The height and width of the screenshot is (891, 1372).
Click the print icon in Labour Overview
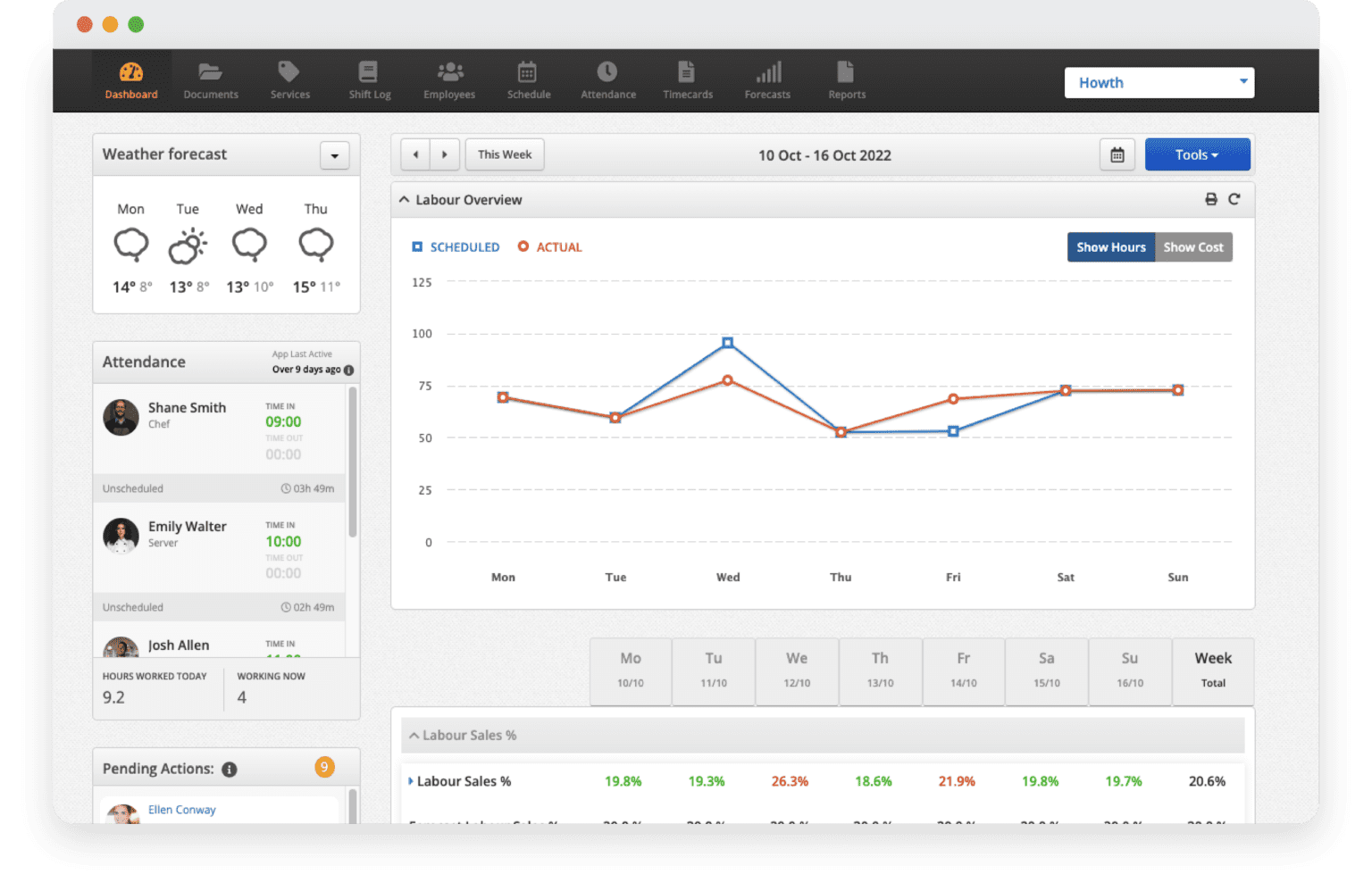pyautogui.click(x=1210, y=199)
